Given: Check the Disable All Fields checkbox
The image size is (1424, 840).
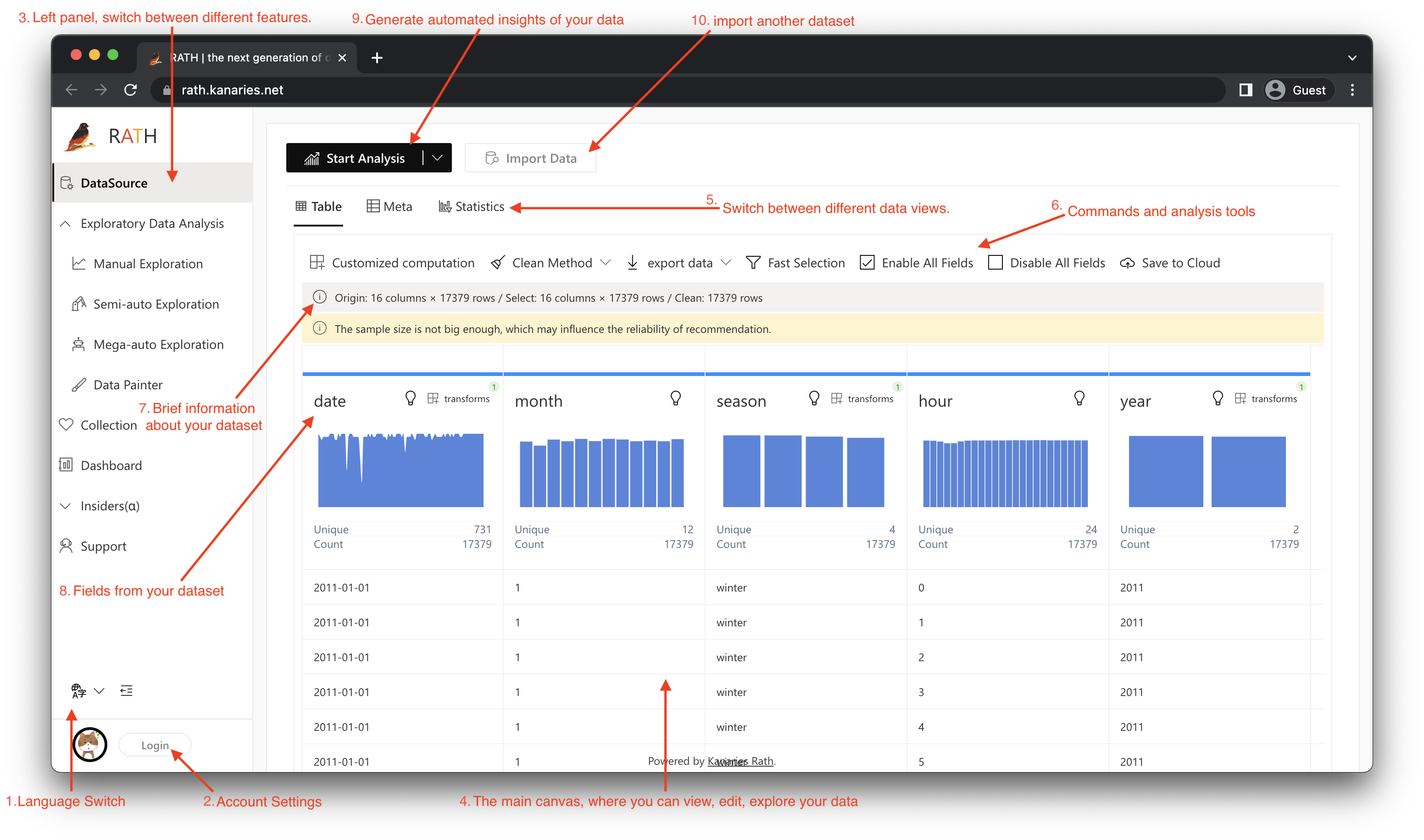Looking at the screenshot, I should tap(995, 263).
